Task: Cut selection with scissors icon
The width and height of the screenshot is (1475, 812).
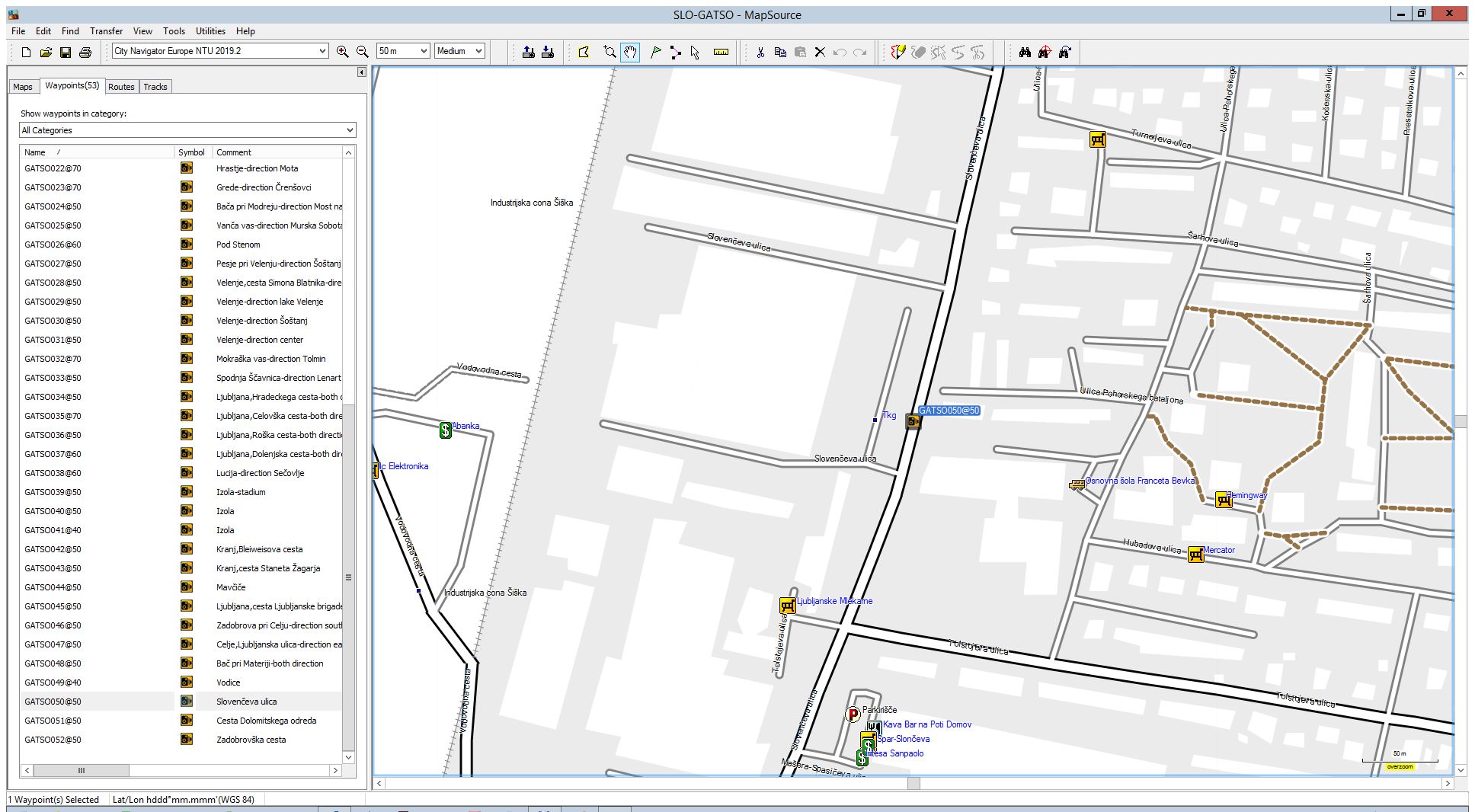Action: (760, 52)
